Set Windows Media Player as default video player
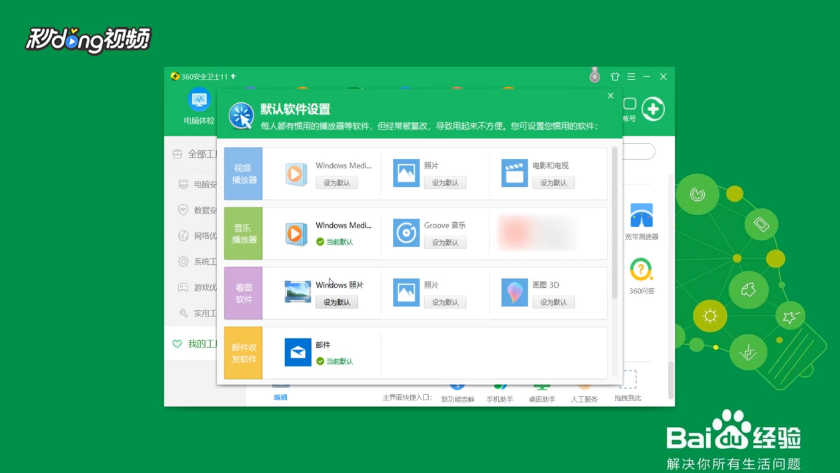The height and width of the screenshot is (473, 840). tap(336, 183)
